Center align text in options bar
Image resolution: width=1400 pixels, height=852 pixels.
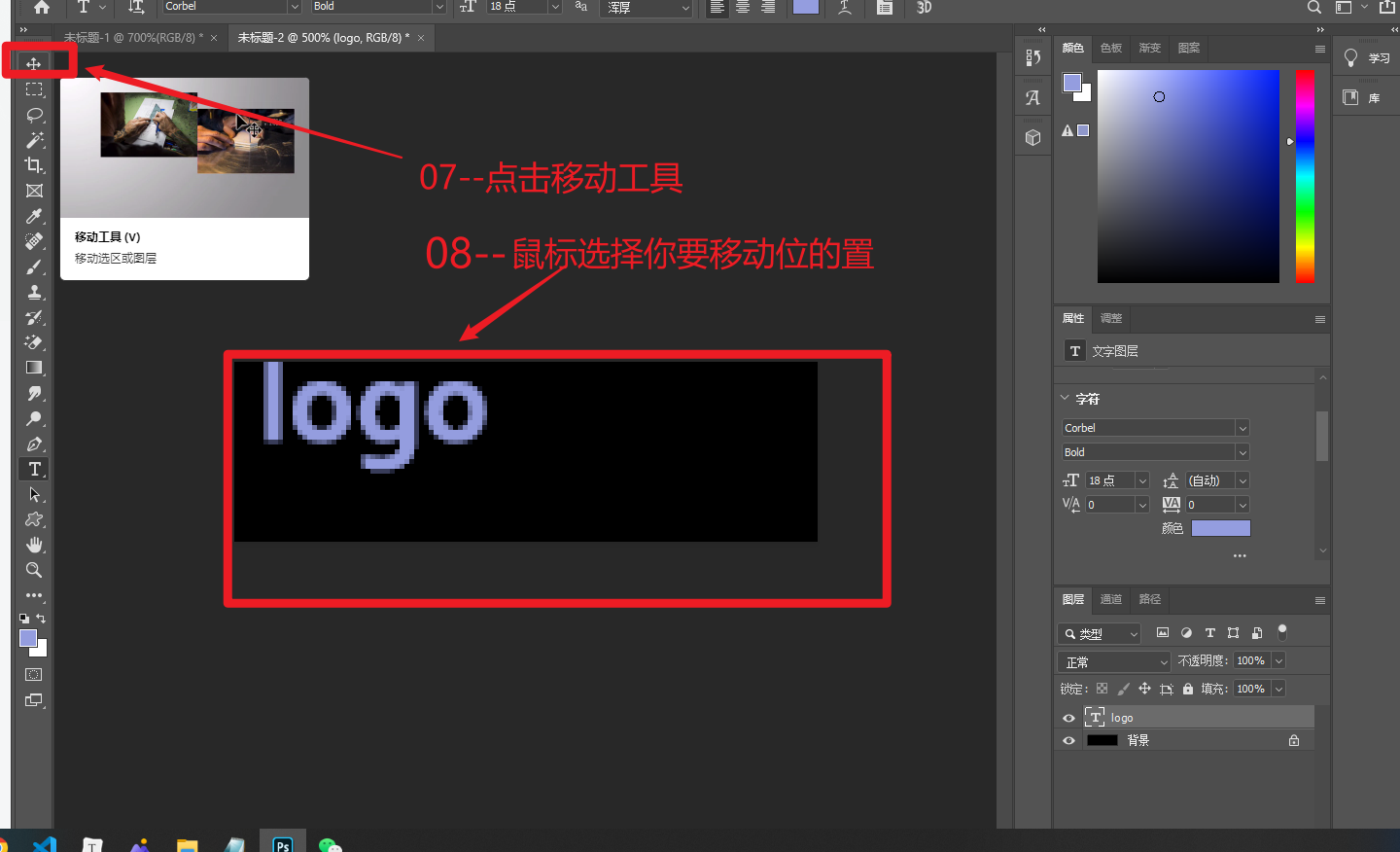tap(742, 7)
